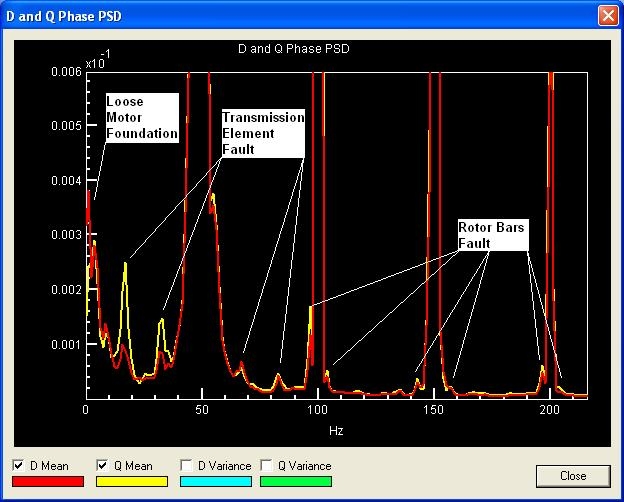Screen dimensions: 624x502
Task: Close the window using the red X
Action: coord(606,15)
